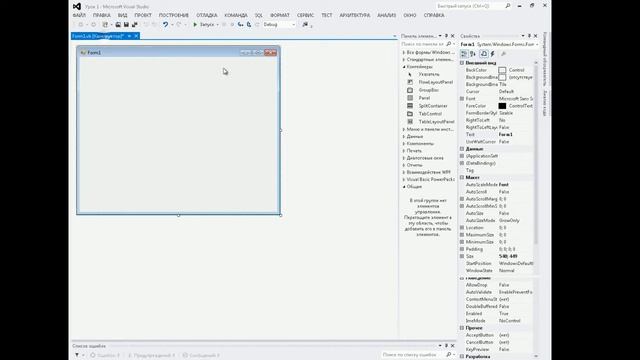Select the Указатель pointer tool

429,74
